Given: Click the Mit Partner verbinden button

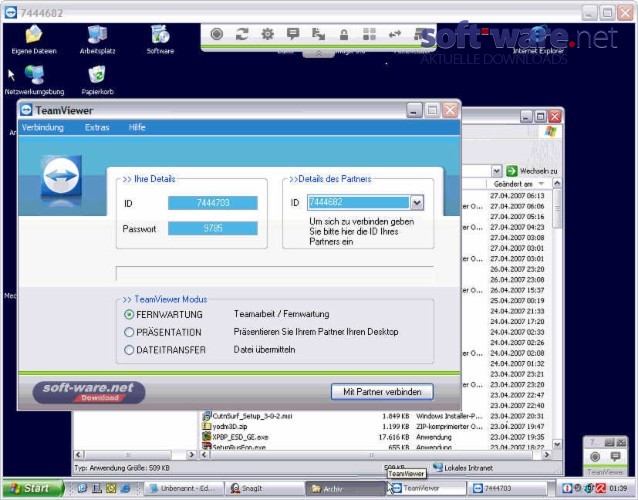Looking at the screenshot, I should pos(382,392).
